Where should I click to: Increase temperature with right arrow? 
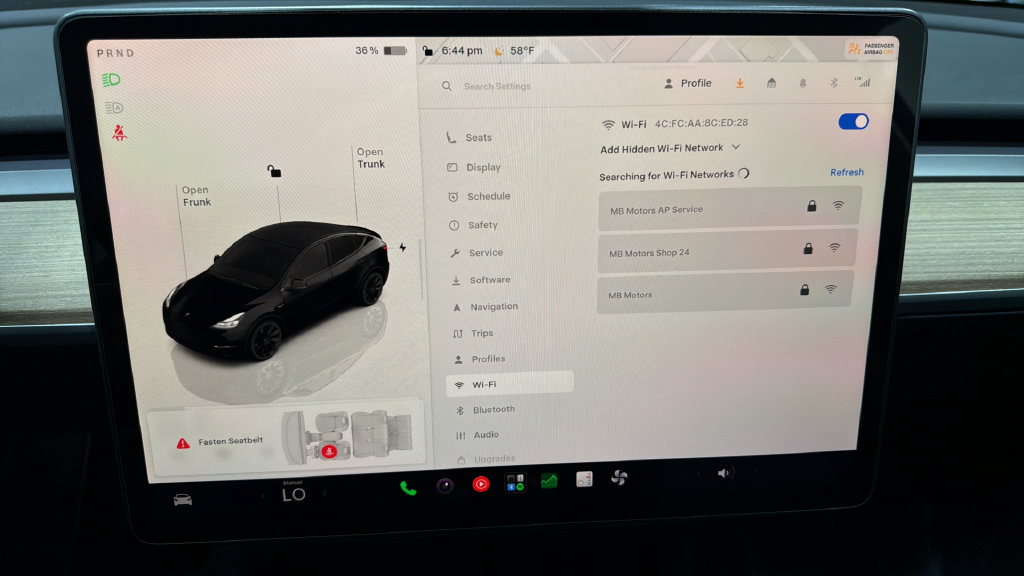[x=325, y=493]
